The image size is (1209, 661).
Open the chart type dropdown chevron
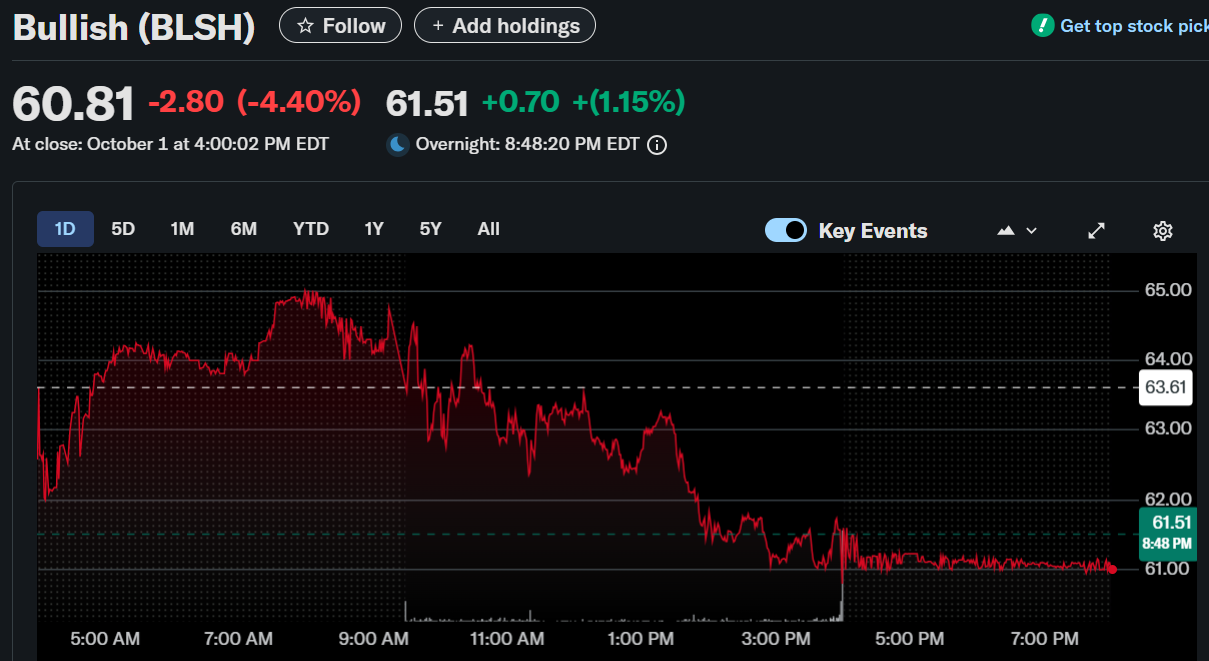tap(1032, 231)
